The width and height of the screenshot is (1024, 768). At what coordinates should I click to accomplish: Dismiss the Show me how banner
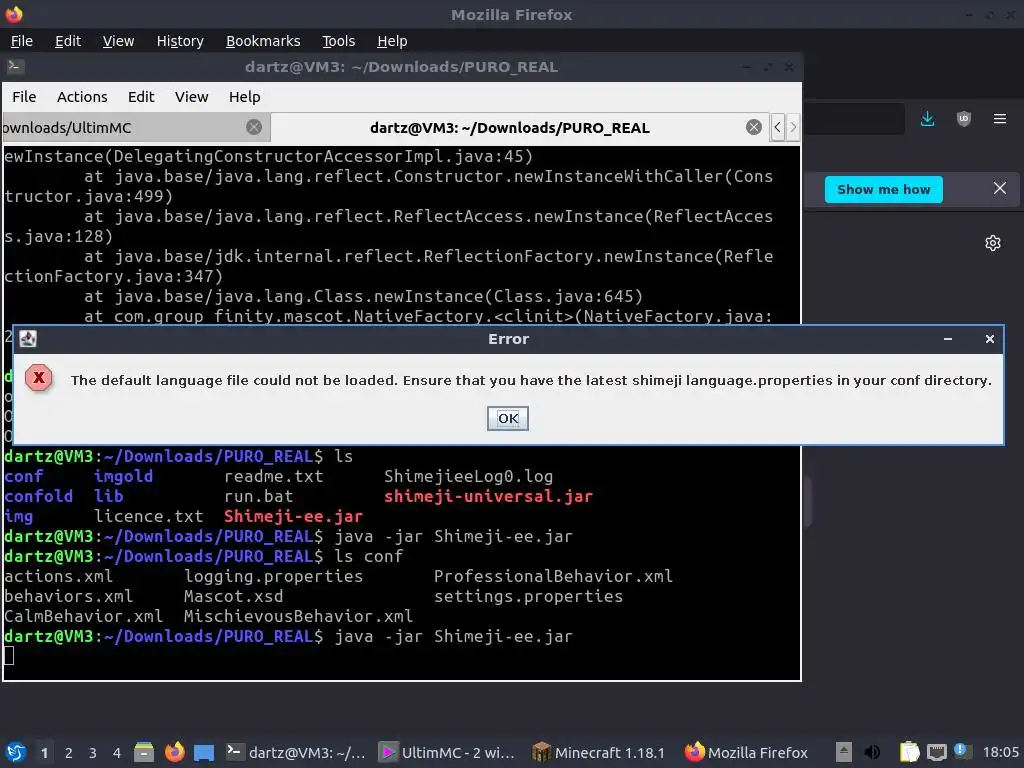point(999,188)
